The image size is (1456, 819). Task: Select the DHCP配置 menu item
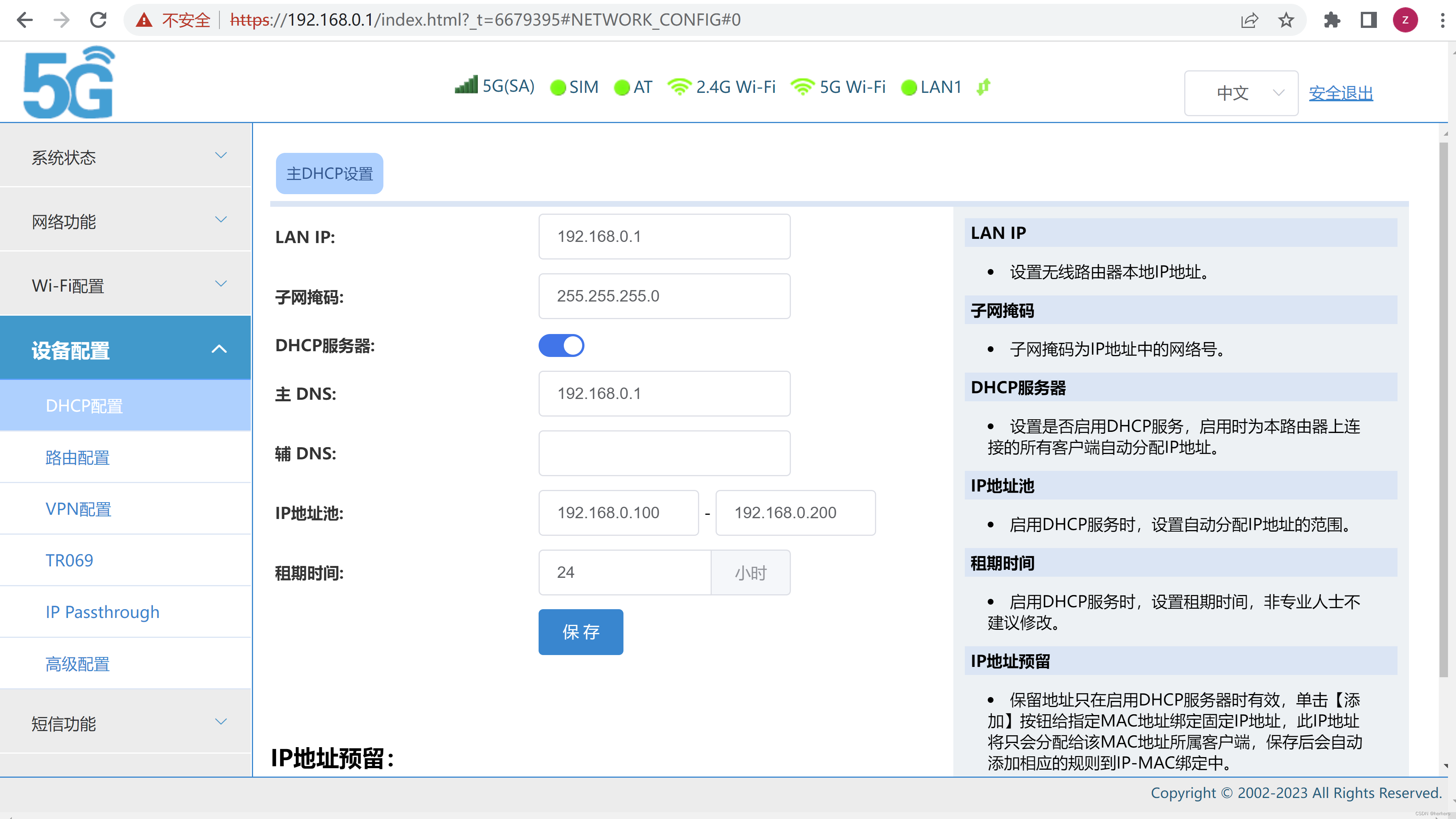(x=125, y=406)
